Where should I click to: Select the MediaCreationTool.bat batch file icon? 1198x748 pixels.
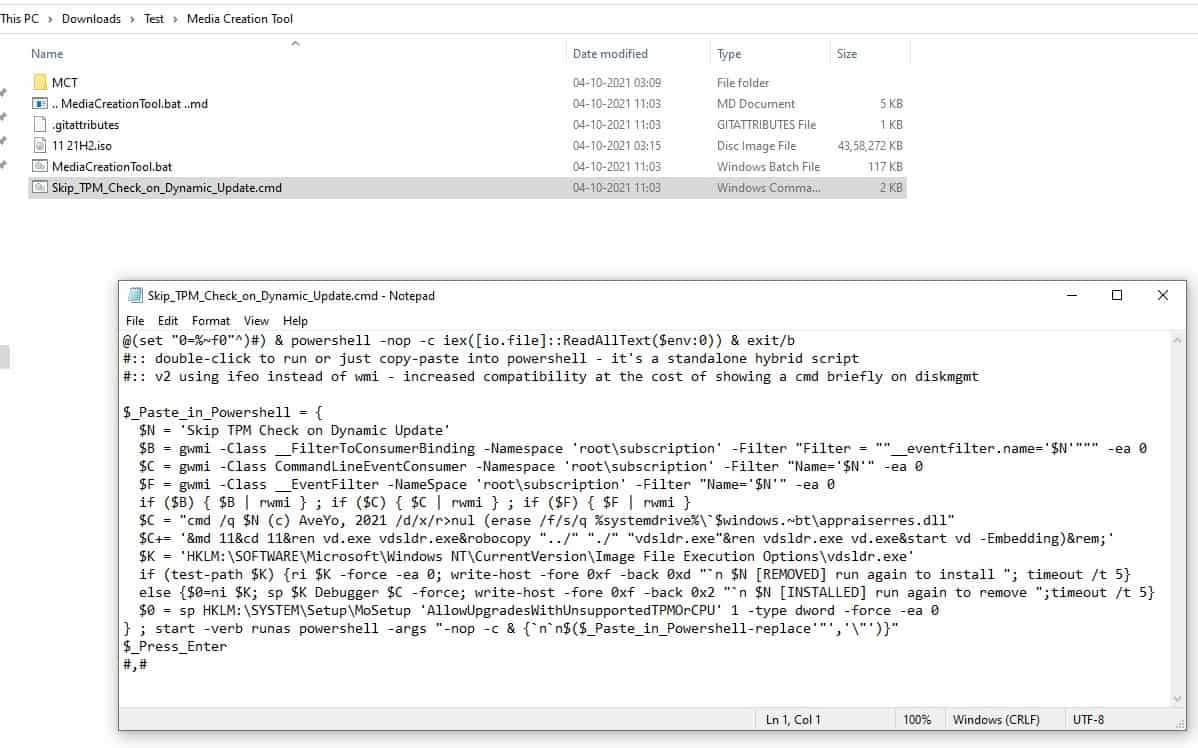pyautogui.click(x=40, y=167)
